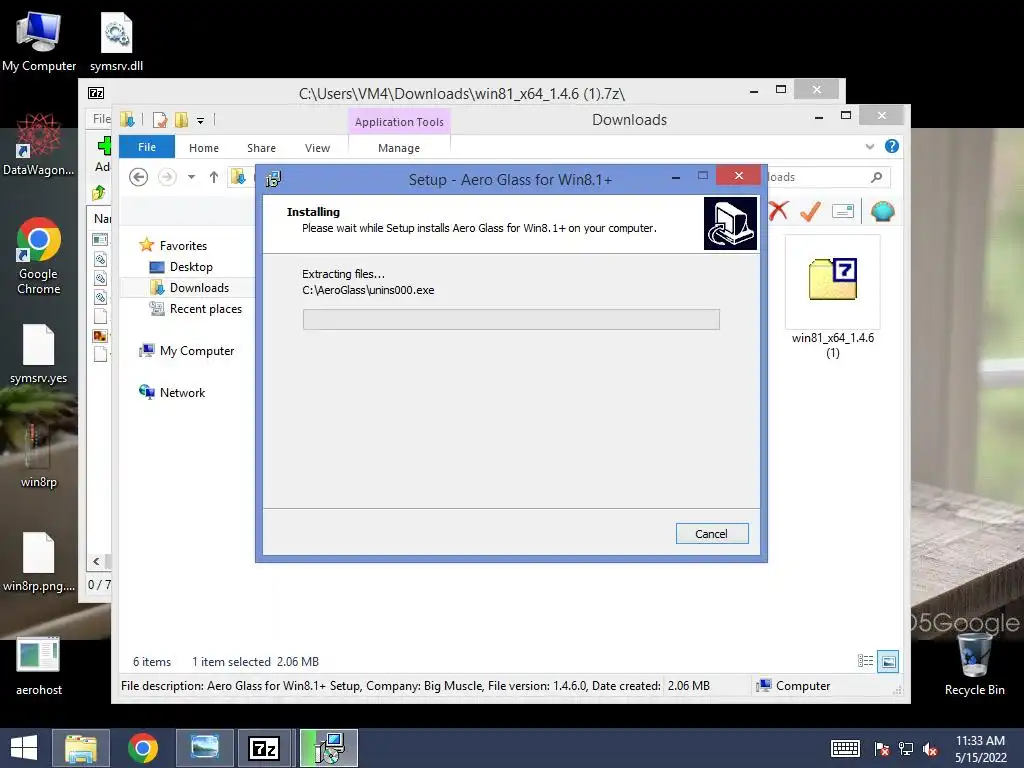The width and height of the screenshot is (1024, 768).
Task: Open the Customize Quick Access Toolbar dropdown
Action: (200, 121)
